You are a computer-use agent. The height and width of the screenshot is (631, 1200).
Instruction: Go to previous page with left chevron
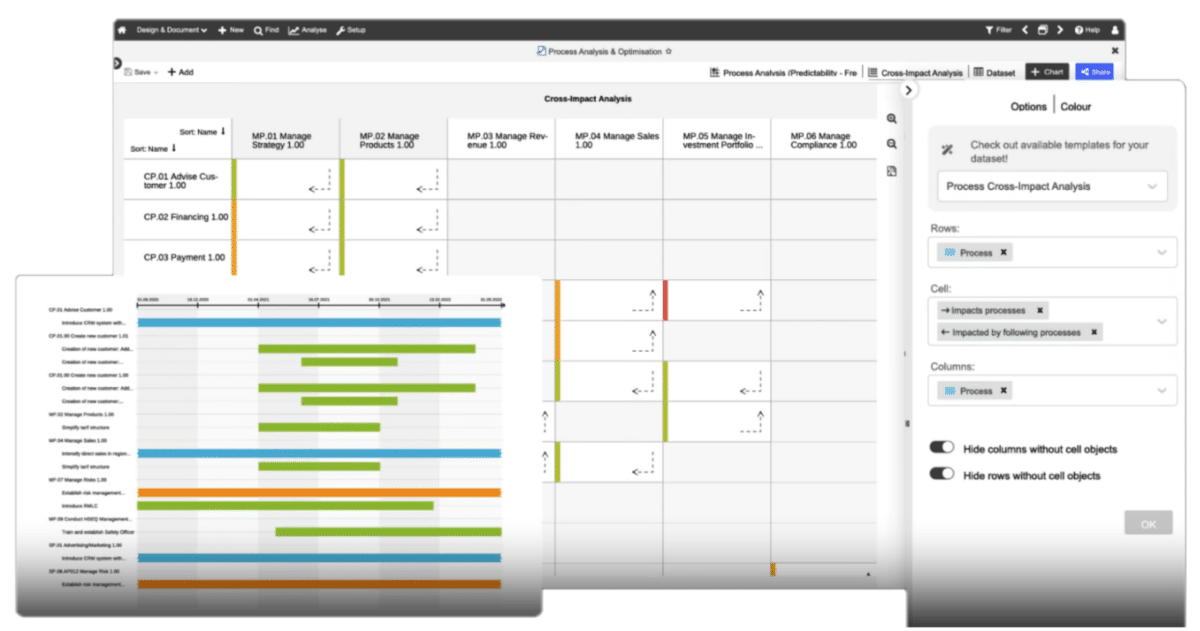[1025, 30]
